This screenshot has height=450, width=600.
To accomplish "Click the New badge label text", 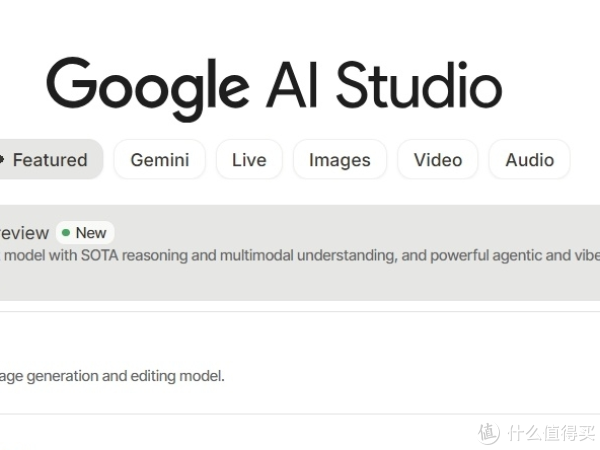I will 90,233.
